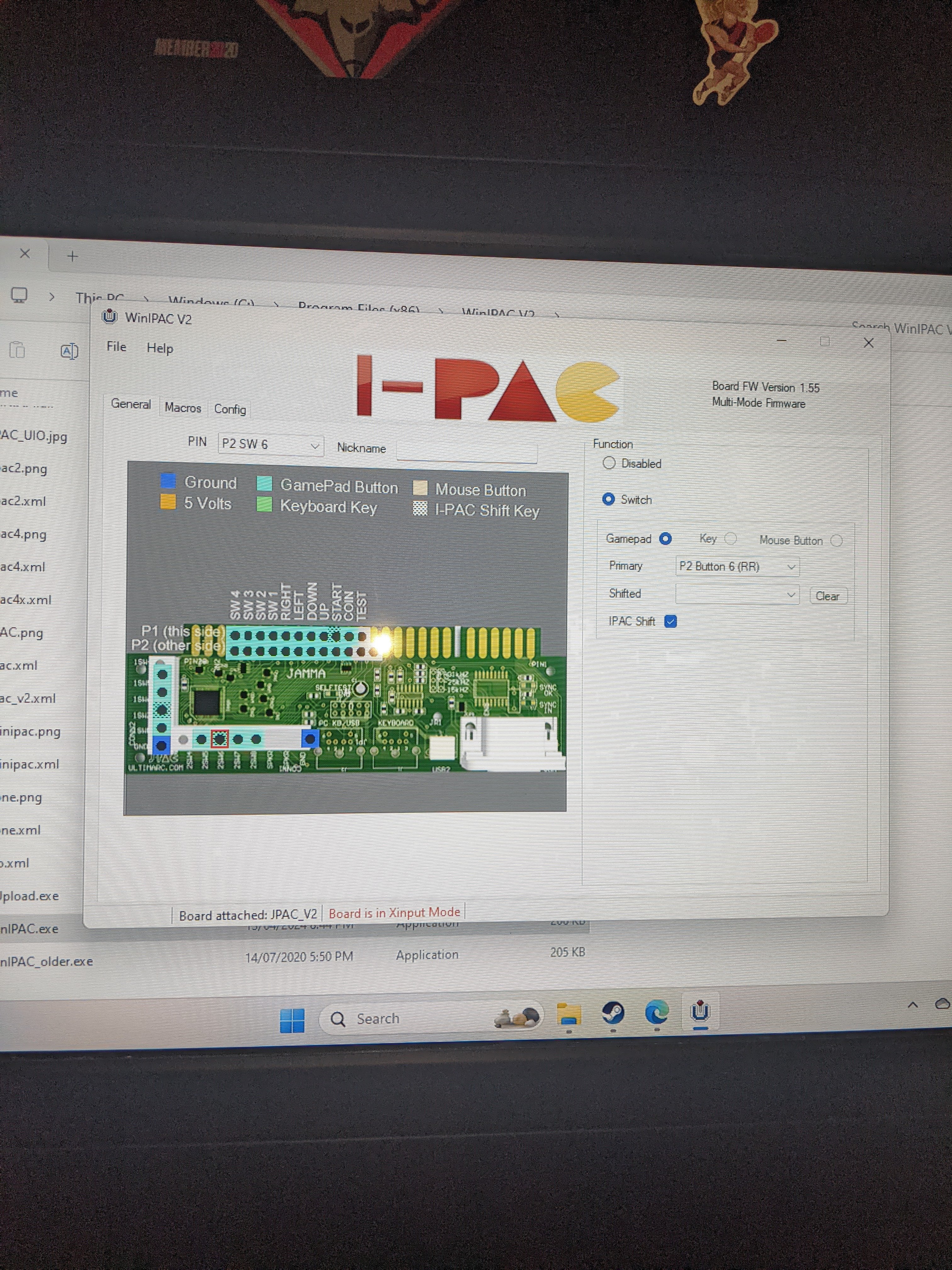Toggle the IPAC Shift checkbox
Image resolution: width=952 pixels, height=1270 pixels.
(670, 621)
